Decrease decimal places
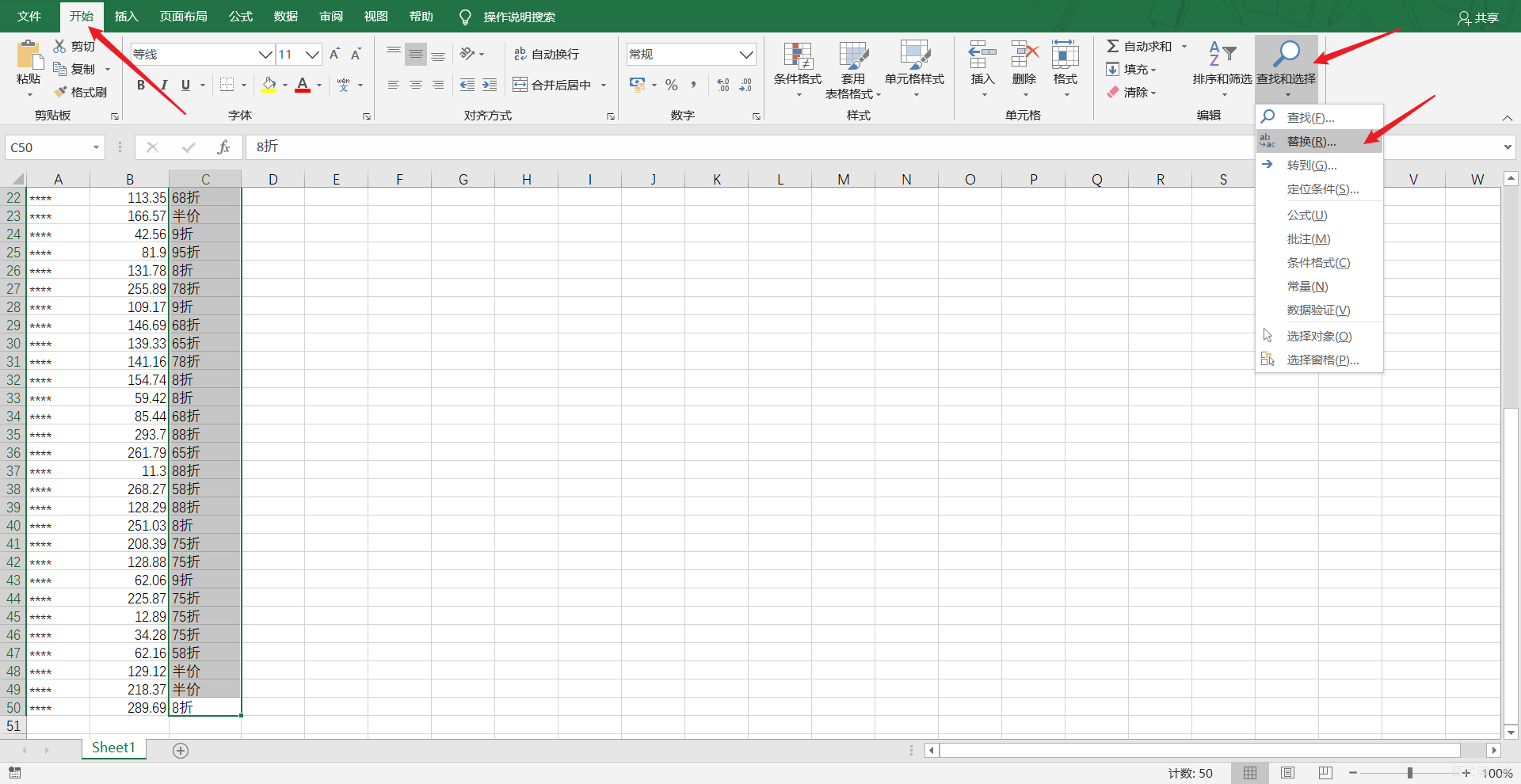The width and height of the screenshot is (1521, 784). tap(745, 85)
